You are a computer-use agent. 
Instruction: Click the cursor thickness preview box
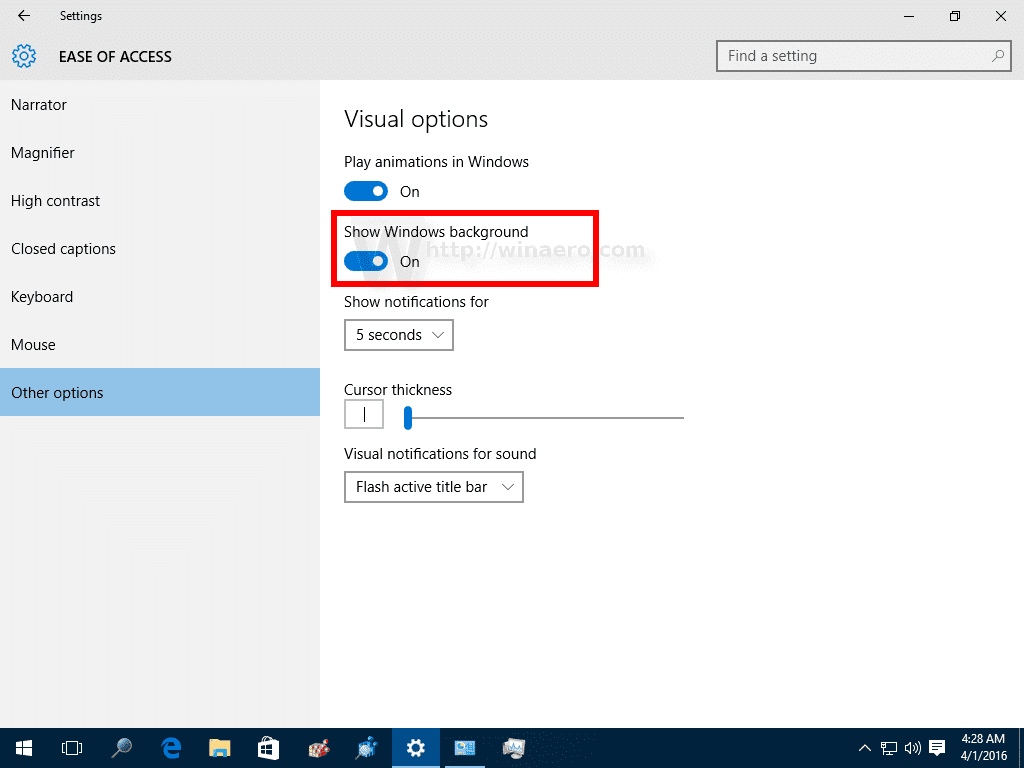tap(364, 415)
